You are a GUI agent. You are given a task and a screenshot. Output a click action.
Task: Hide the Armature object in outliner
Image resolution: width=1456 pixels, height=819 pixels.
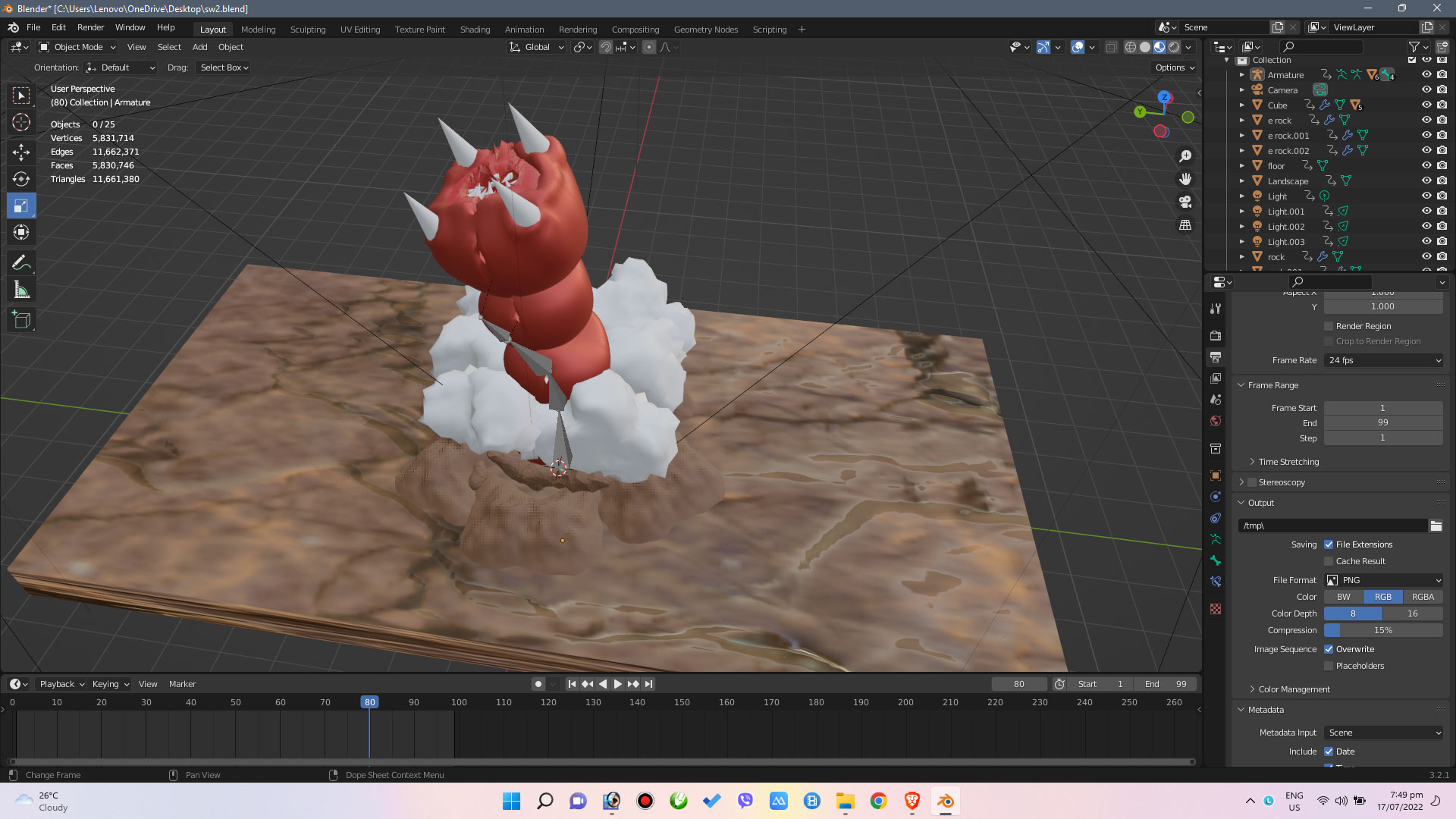pos(1426,74)
